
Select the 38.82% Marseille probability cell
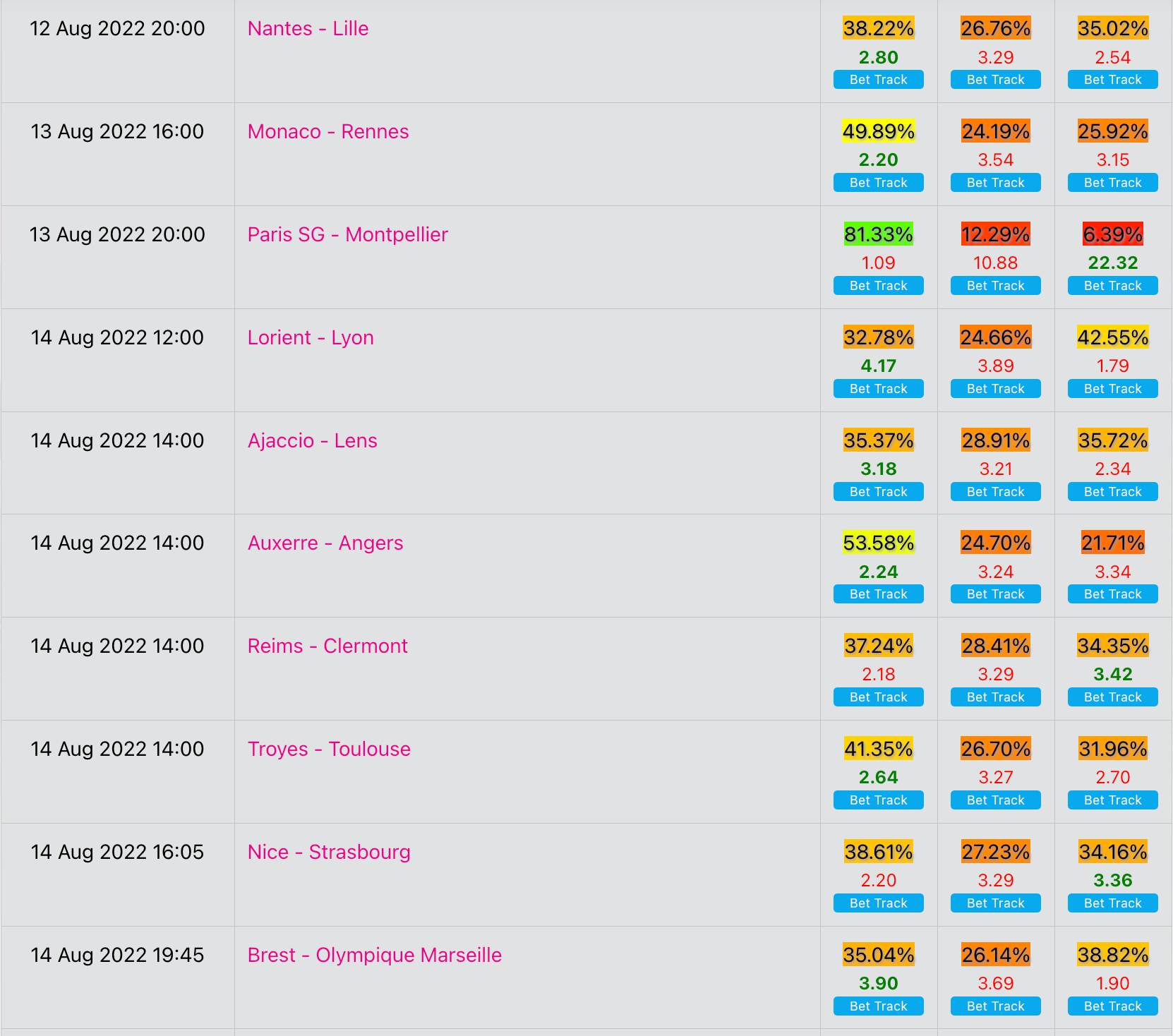coord(1113,955)
